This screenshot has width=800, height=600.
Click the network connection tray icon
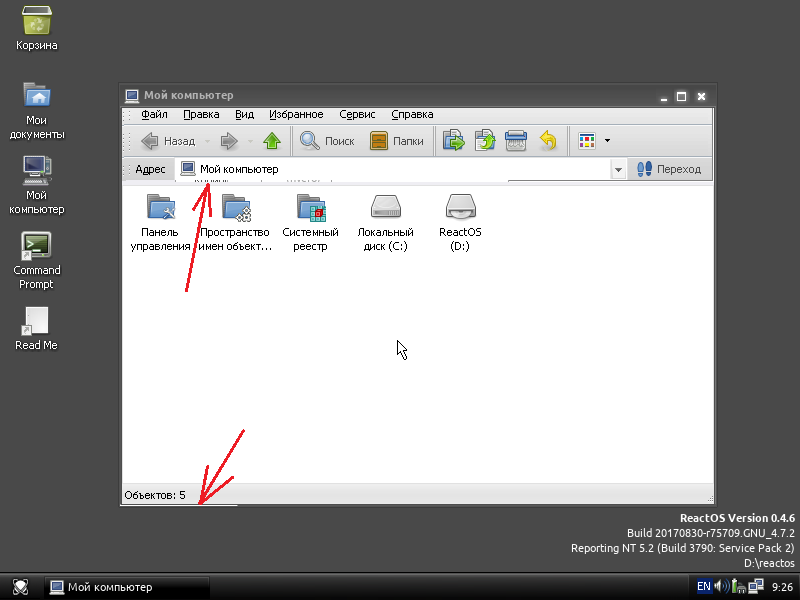(x=756, y=586)
